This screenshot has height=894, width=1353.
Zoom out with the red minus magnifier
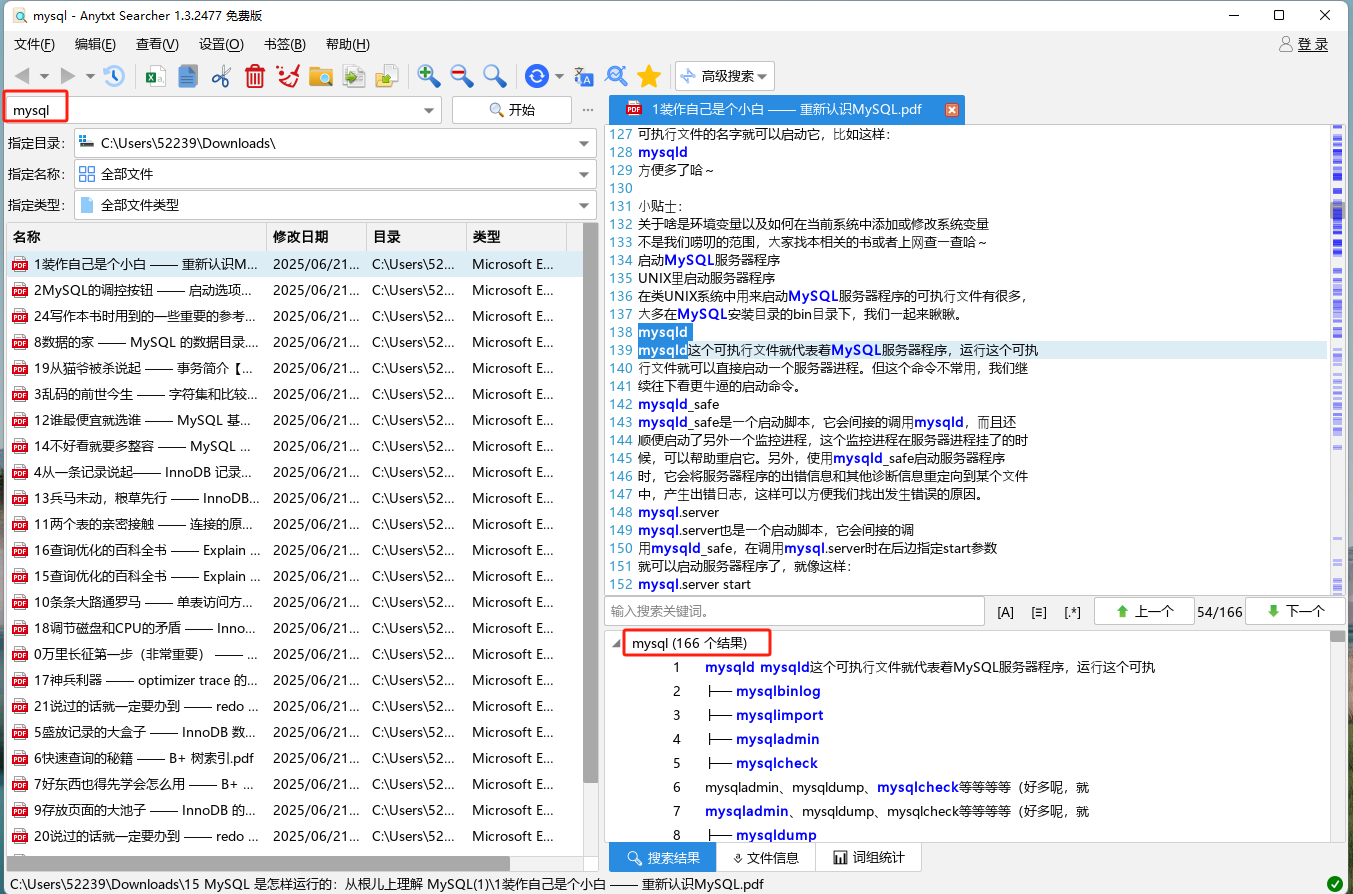462,76
